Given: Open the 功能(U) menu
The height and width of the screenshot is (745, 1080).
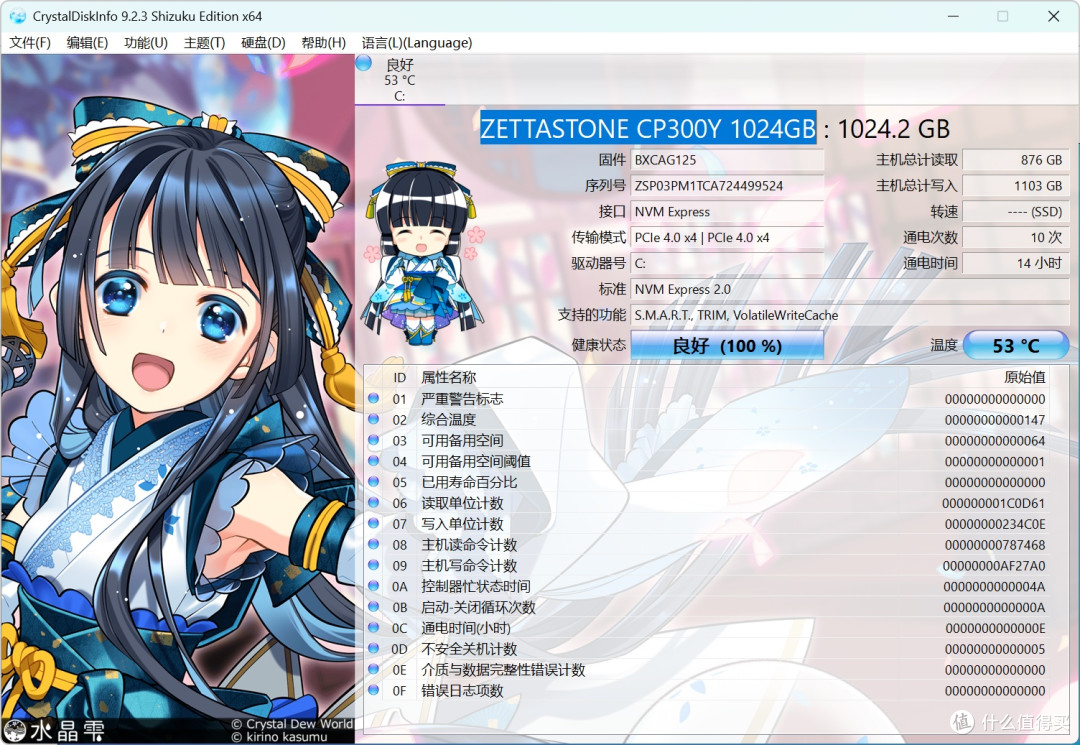Looking at the screenshot, I should point(145,43).
